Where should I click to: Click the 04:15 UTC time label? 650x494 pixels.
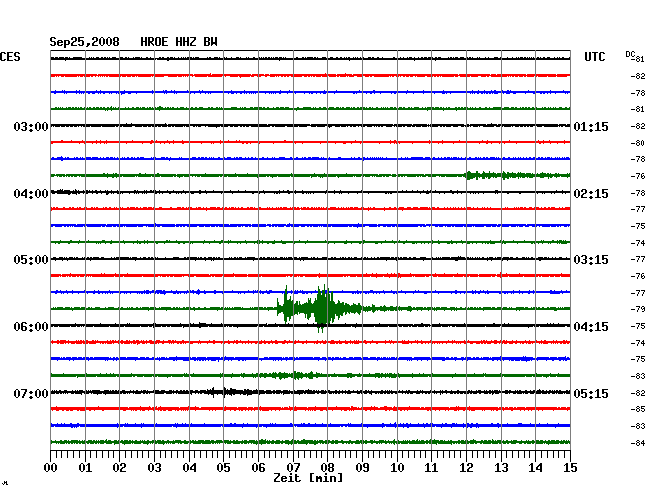coord(591,327)
